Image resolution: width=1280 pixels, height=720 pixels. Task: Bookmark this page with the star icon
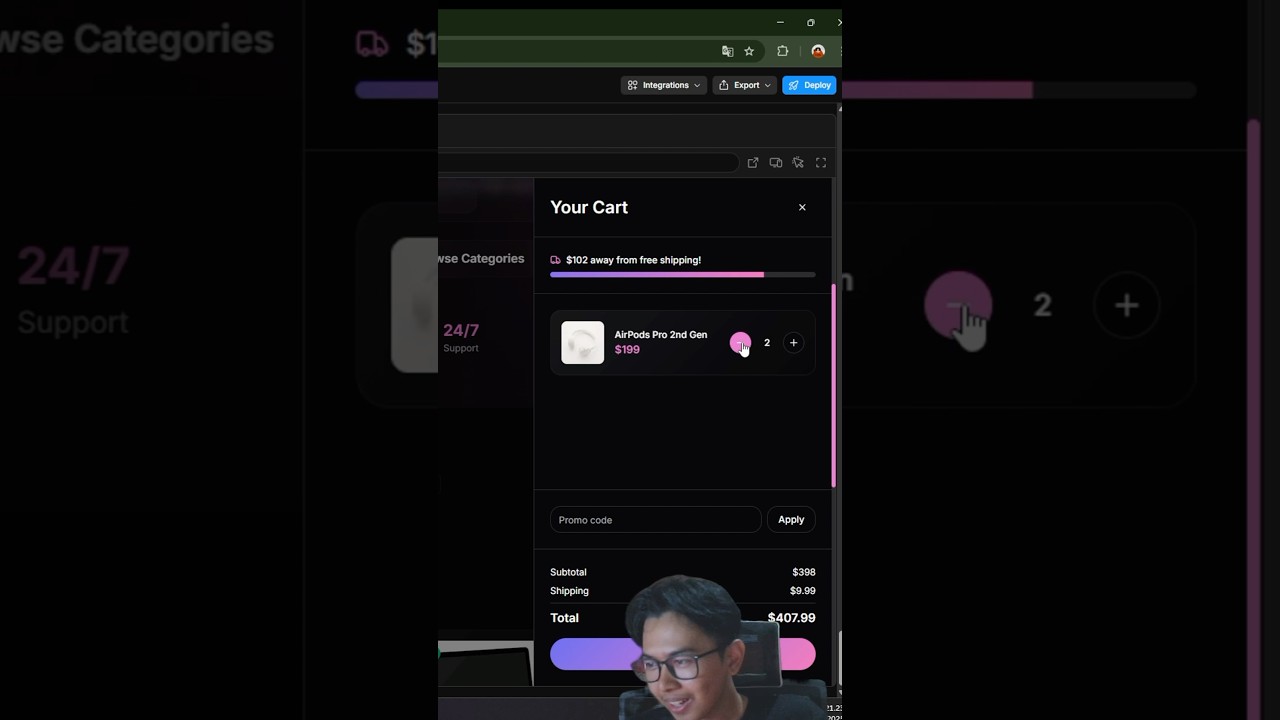749,51
